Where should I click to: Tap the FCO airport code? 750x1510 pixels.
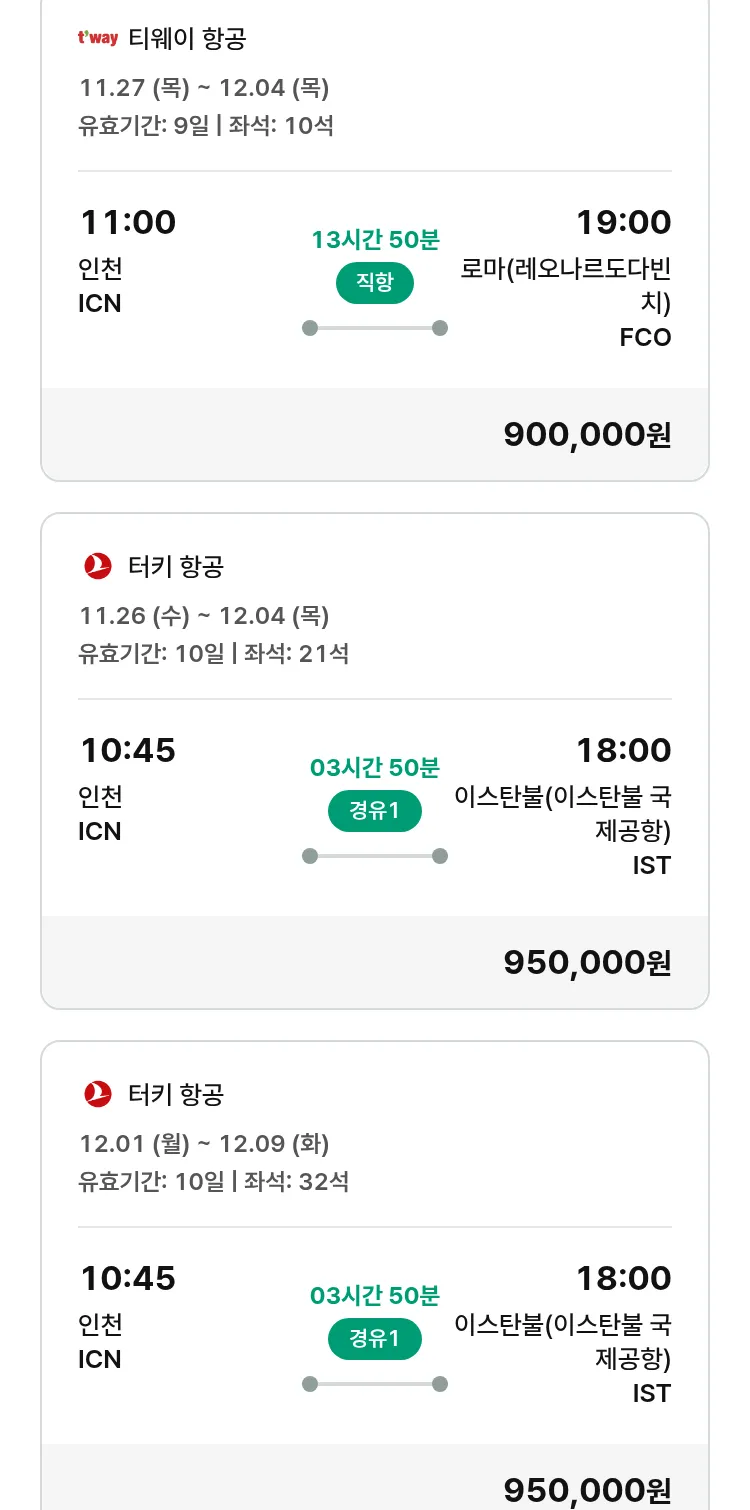[645, 337]
